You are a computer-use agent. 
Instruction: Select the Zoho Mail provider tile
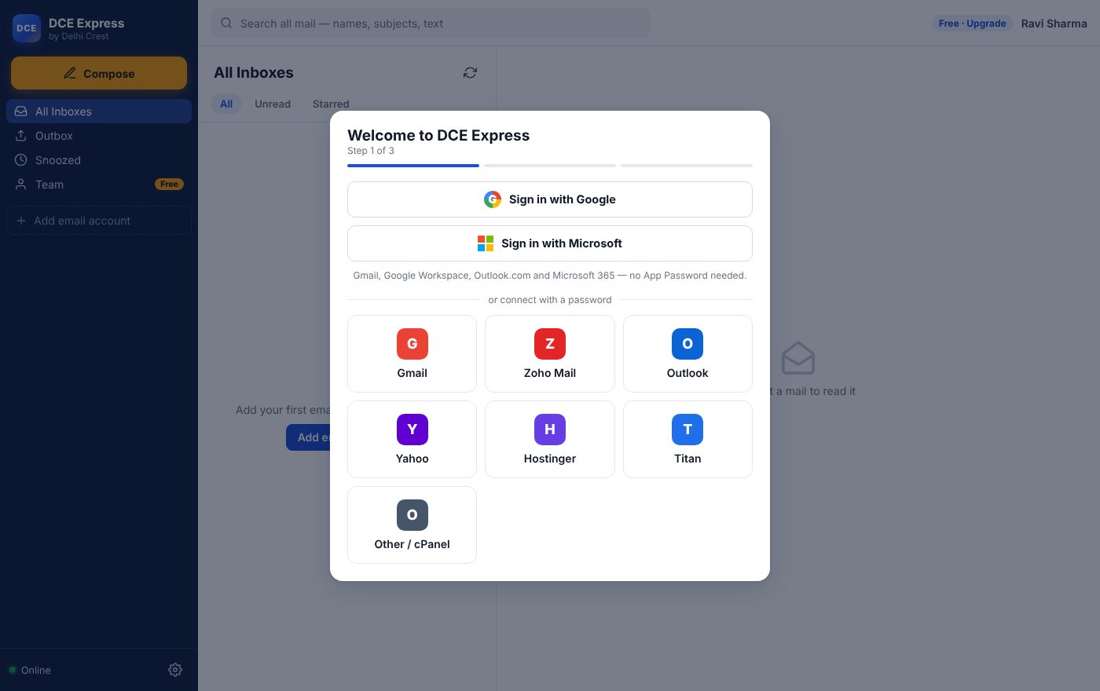(x=549, y=354)
